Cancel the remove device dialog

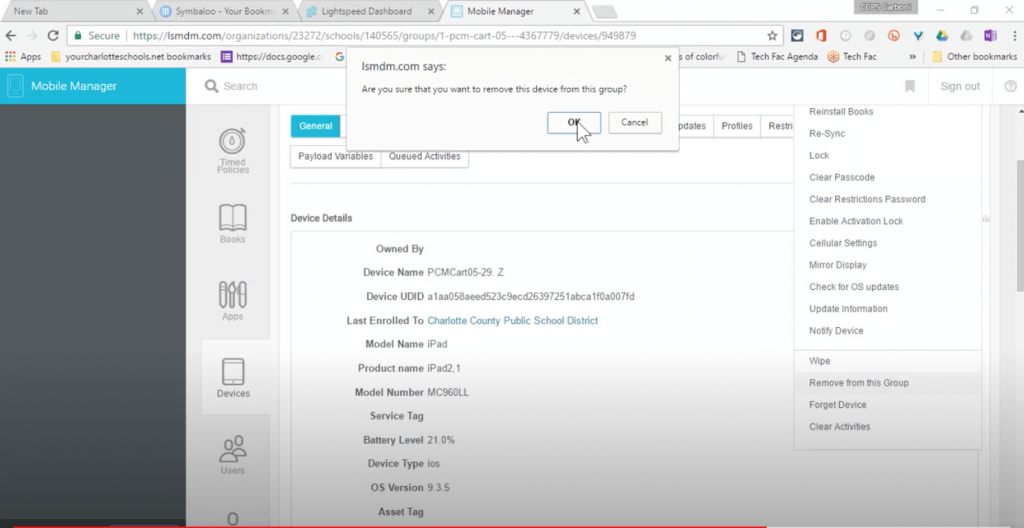(635, 122)
